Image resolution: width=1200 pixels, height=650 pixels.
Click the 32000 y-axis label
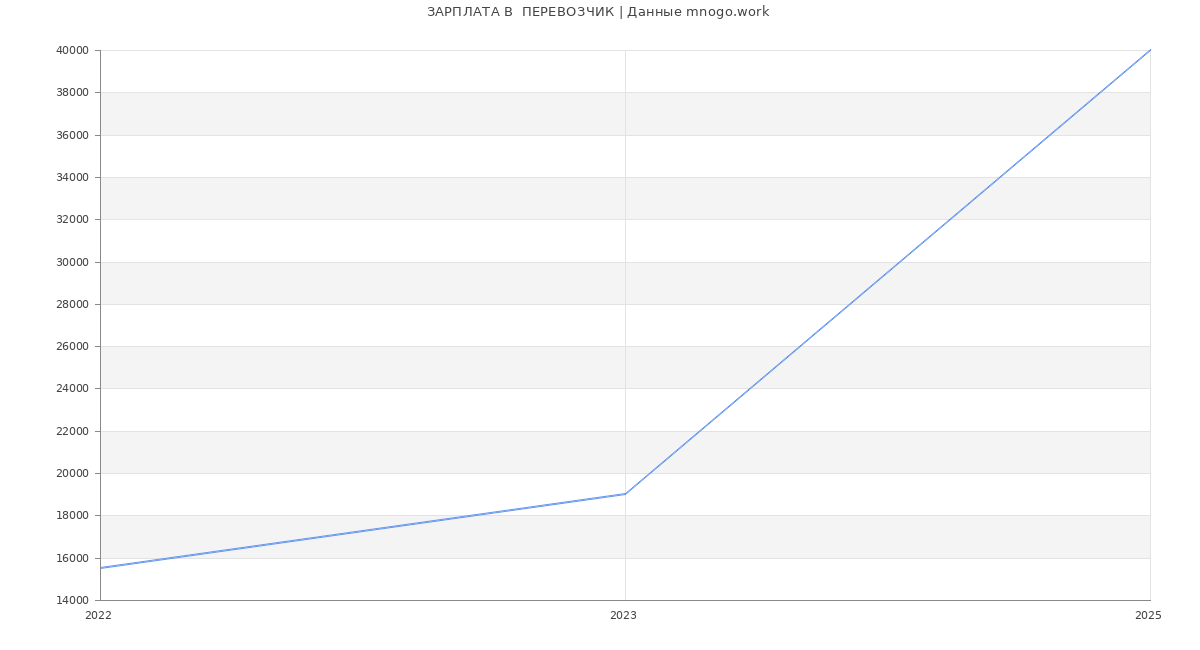tap(72, 219)
